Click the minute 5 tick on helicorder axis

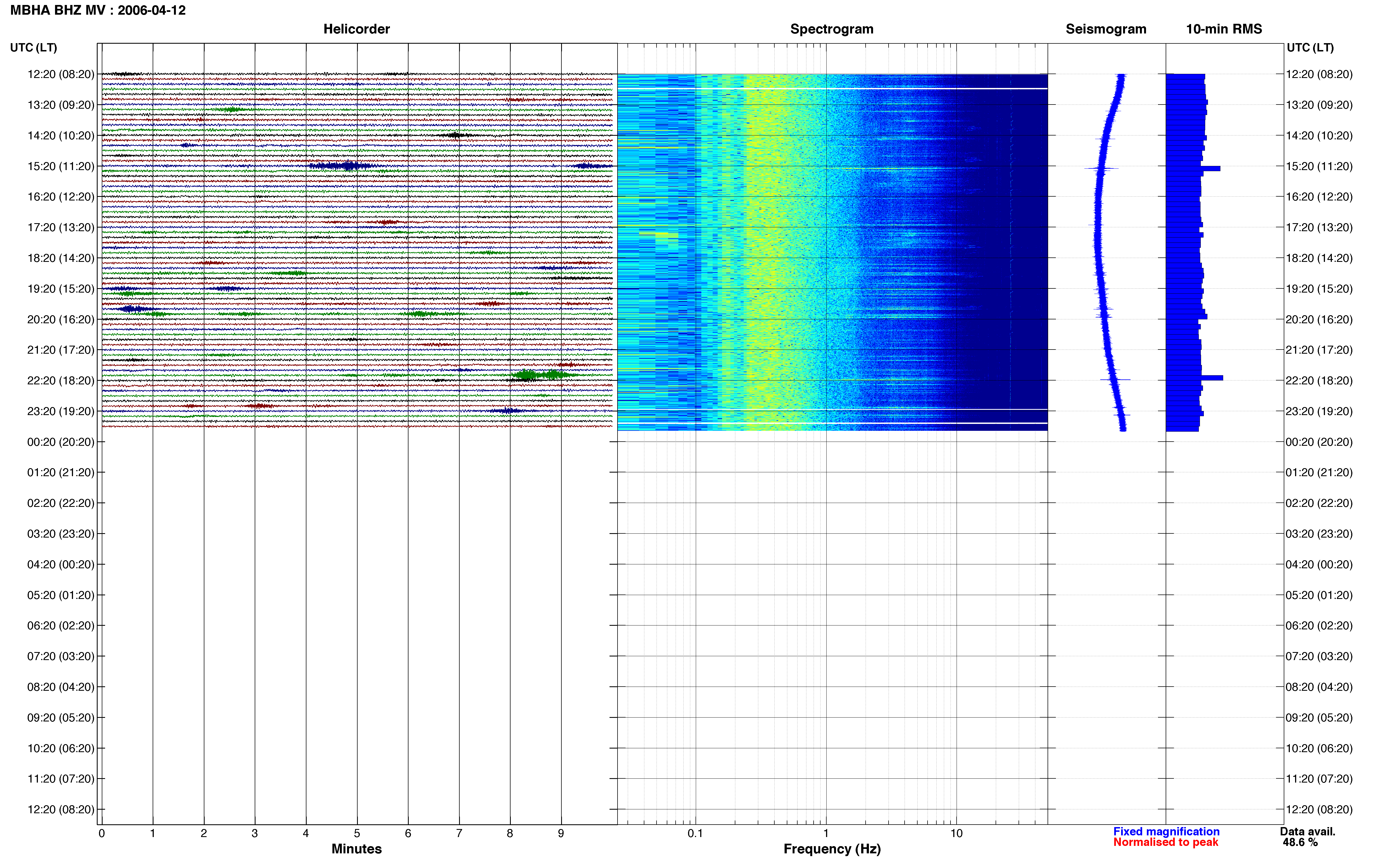pyautogui.click(x=357, y=833)
